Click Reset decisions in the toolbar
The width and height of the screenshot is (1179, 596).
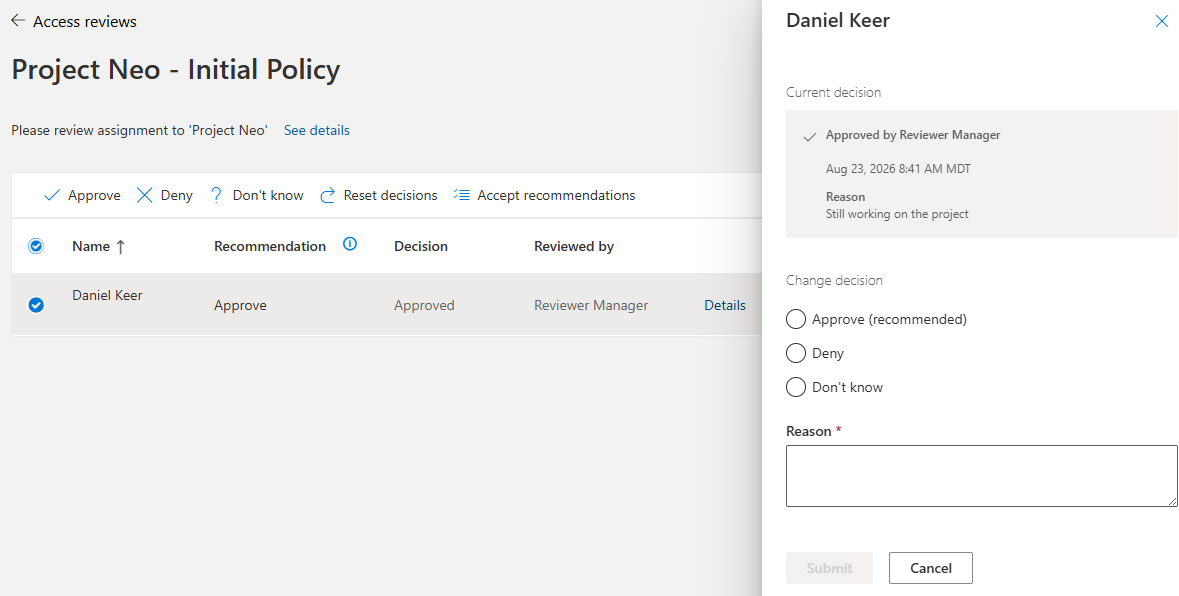378,195
